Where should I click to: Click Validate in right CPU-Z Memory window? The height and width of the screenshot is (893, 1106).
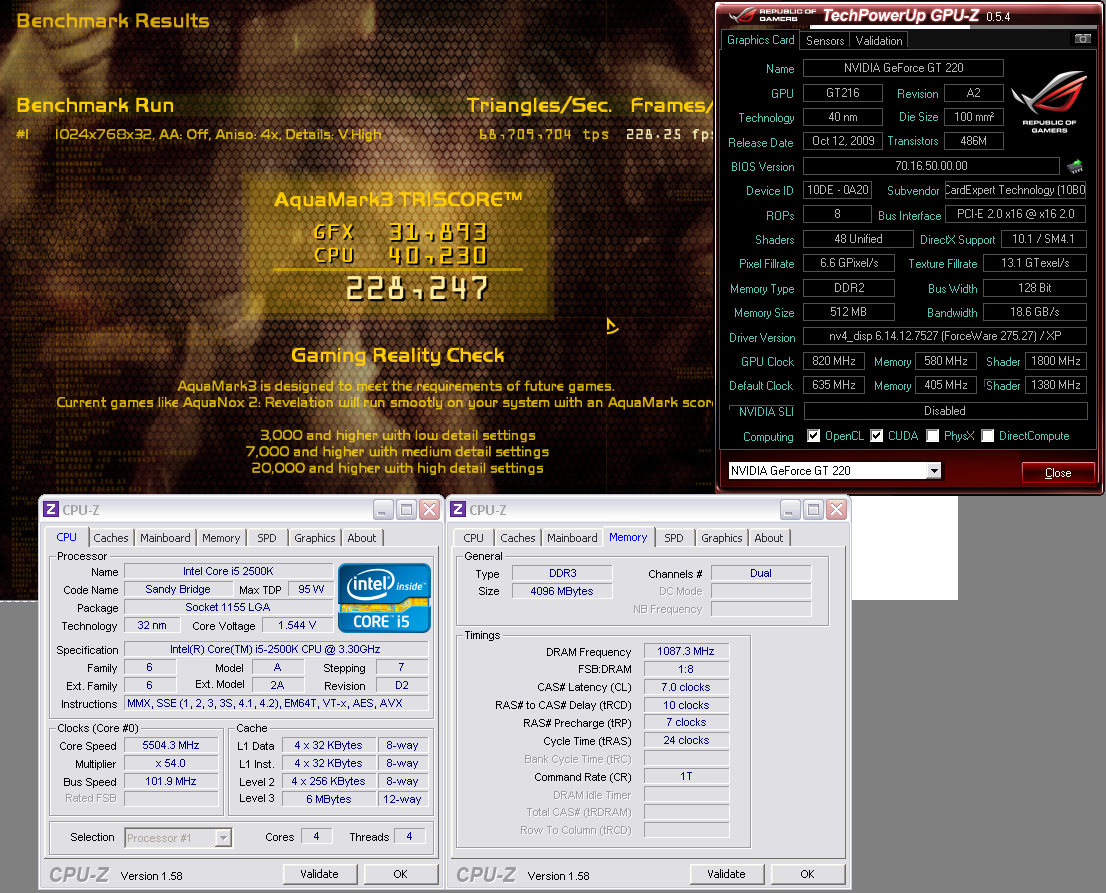coord(727,874)
